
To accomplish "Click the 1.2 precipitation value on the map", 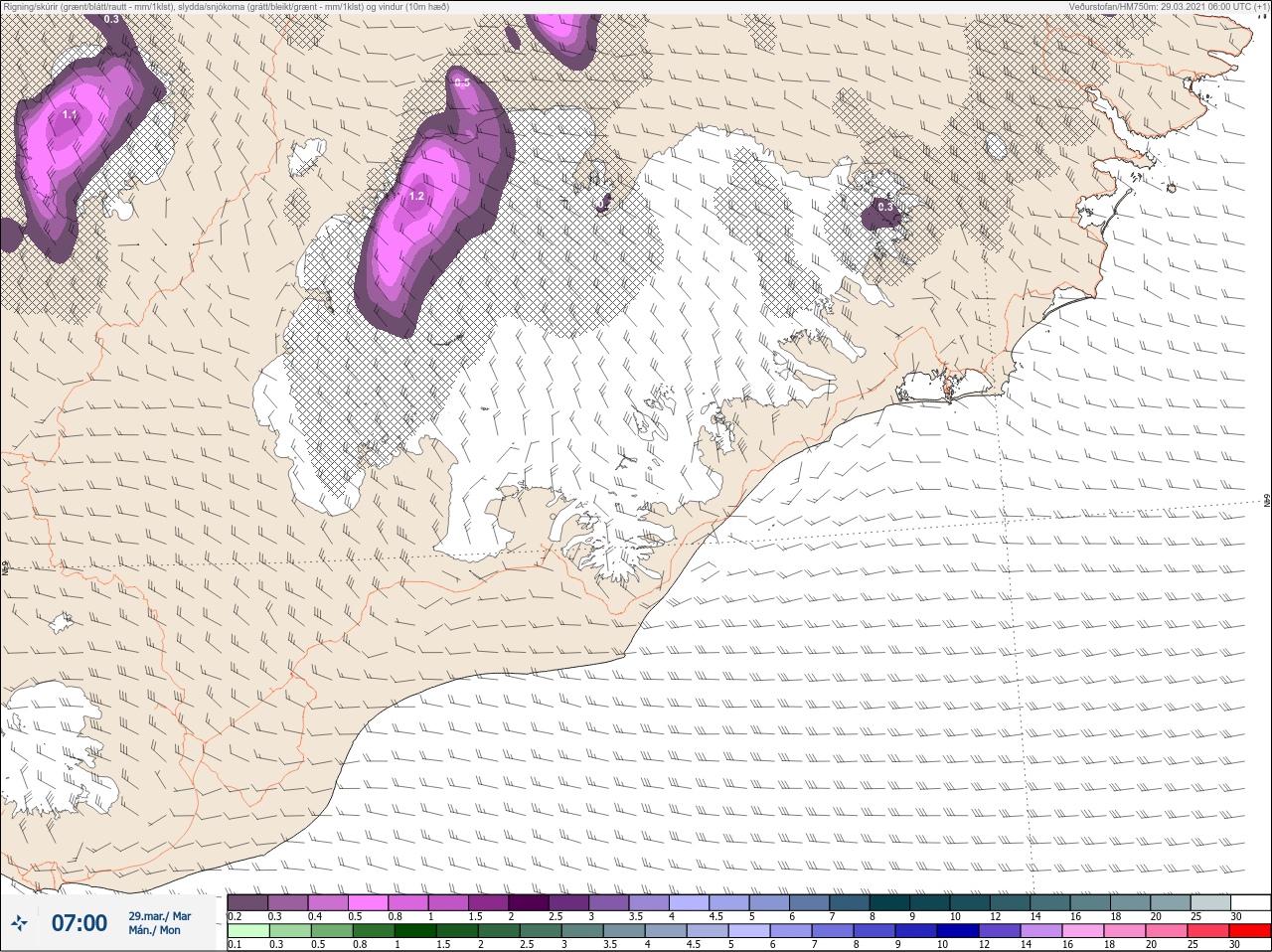I will 416,197.
